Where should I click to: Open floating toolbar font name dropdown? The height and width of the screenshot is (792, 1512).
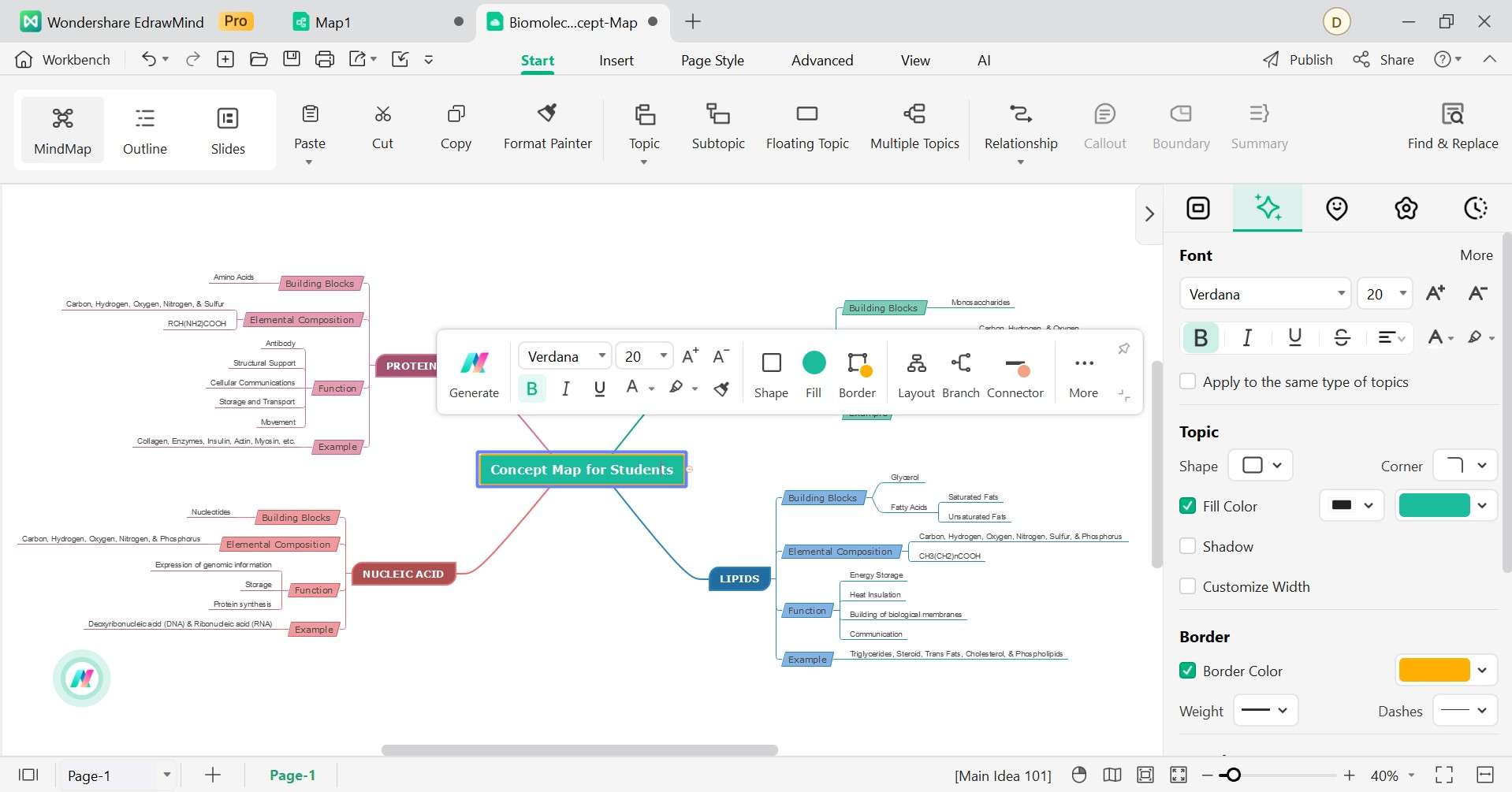(565, 356)
